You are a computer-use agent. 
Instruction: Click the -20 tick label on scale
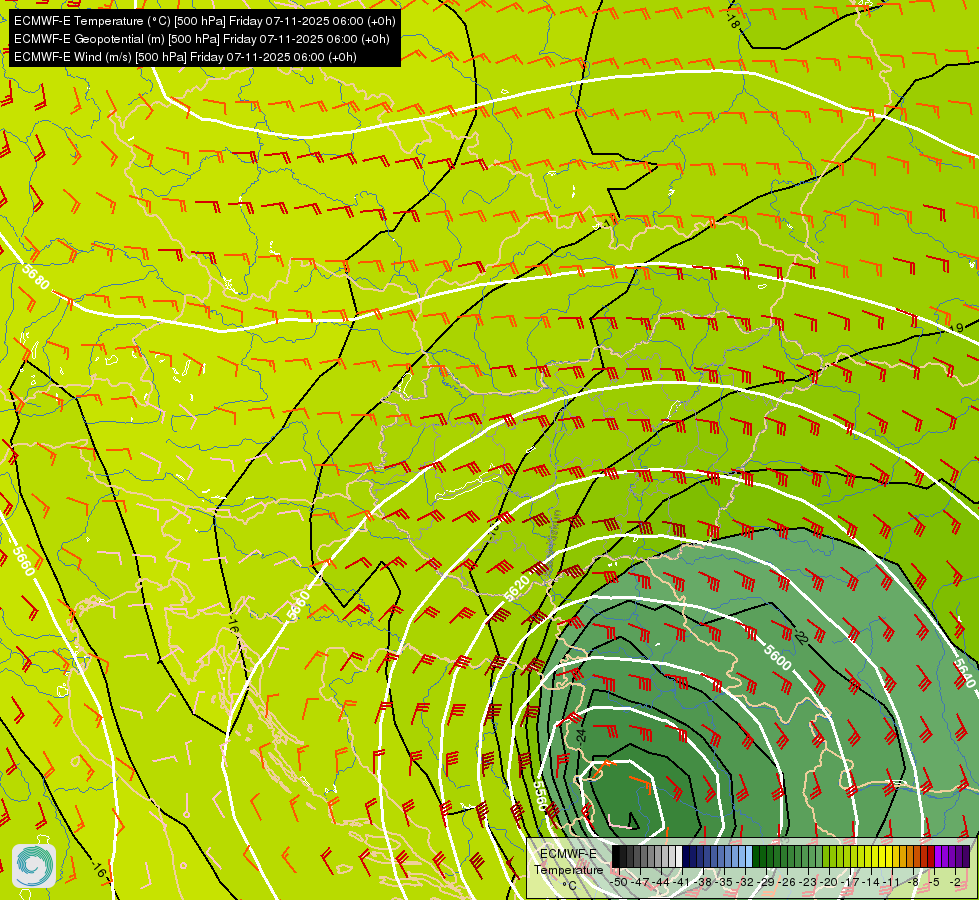tap(829, 882)
